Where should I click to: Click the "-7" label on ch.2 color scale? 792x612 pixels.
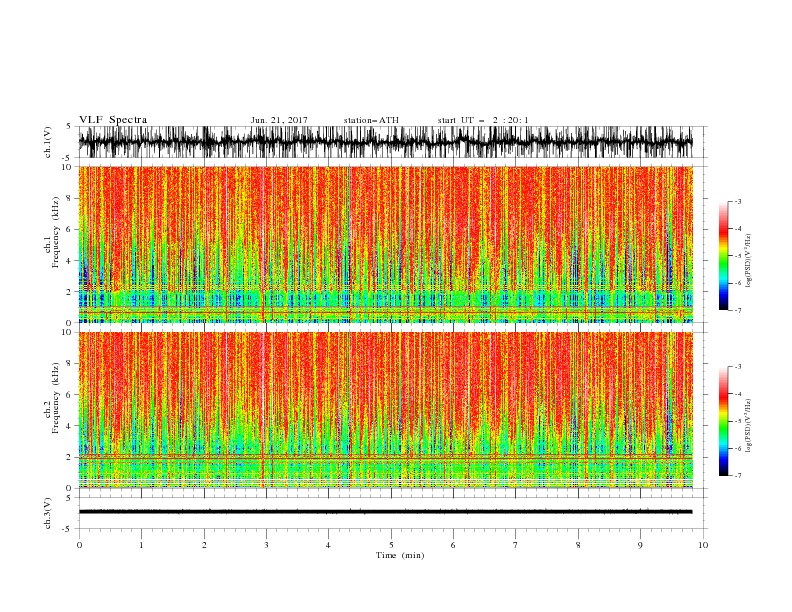tap(738, 475)
